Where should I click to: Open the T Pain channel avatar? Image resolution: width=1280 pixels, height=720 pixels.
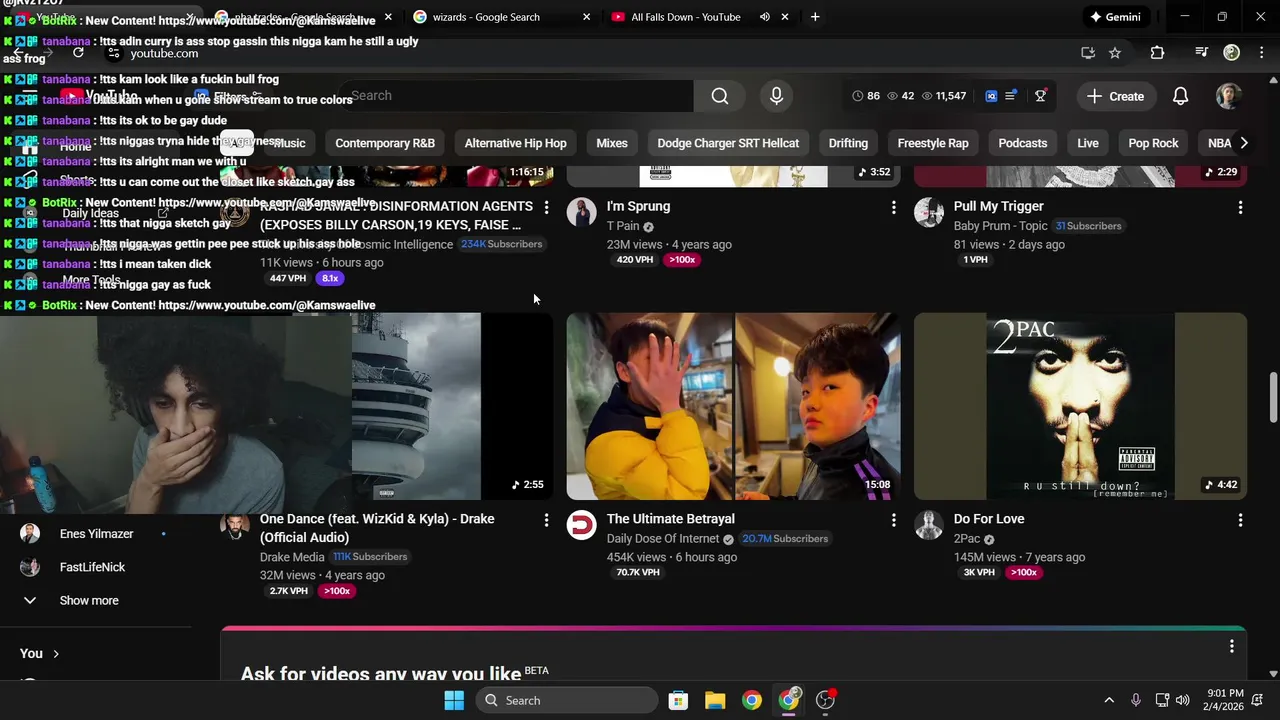[581, 212]
